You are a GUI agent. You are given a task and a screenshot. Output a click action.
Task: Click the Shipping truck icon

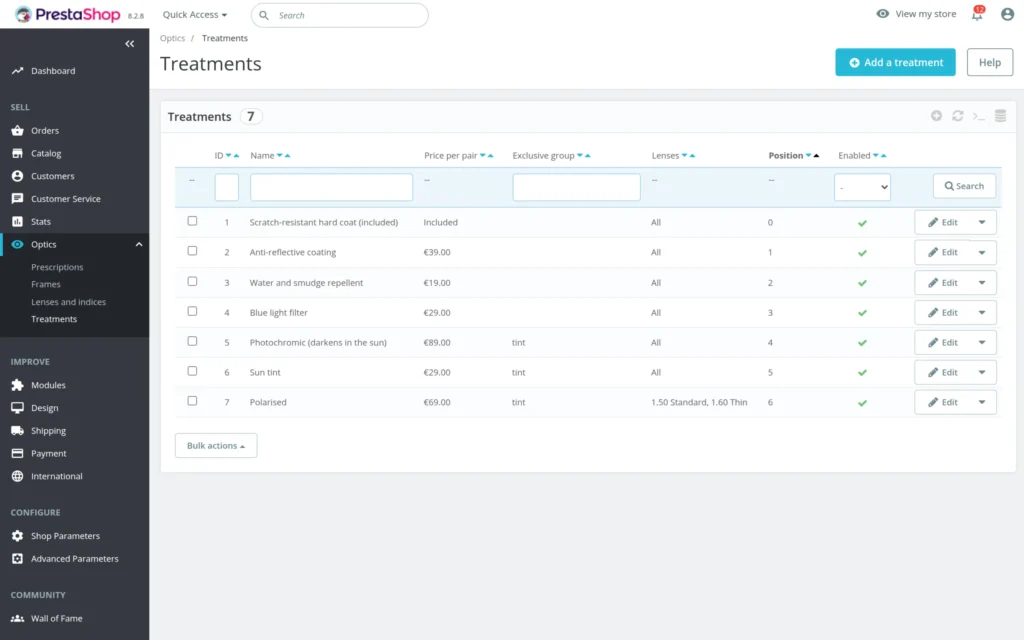[18, 430]
